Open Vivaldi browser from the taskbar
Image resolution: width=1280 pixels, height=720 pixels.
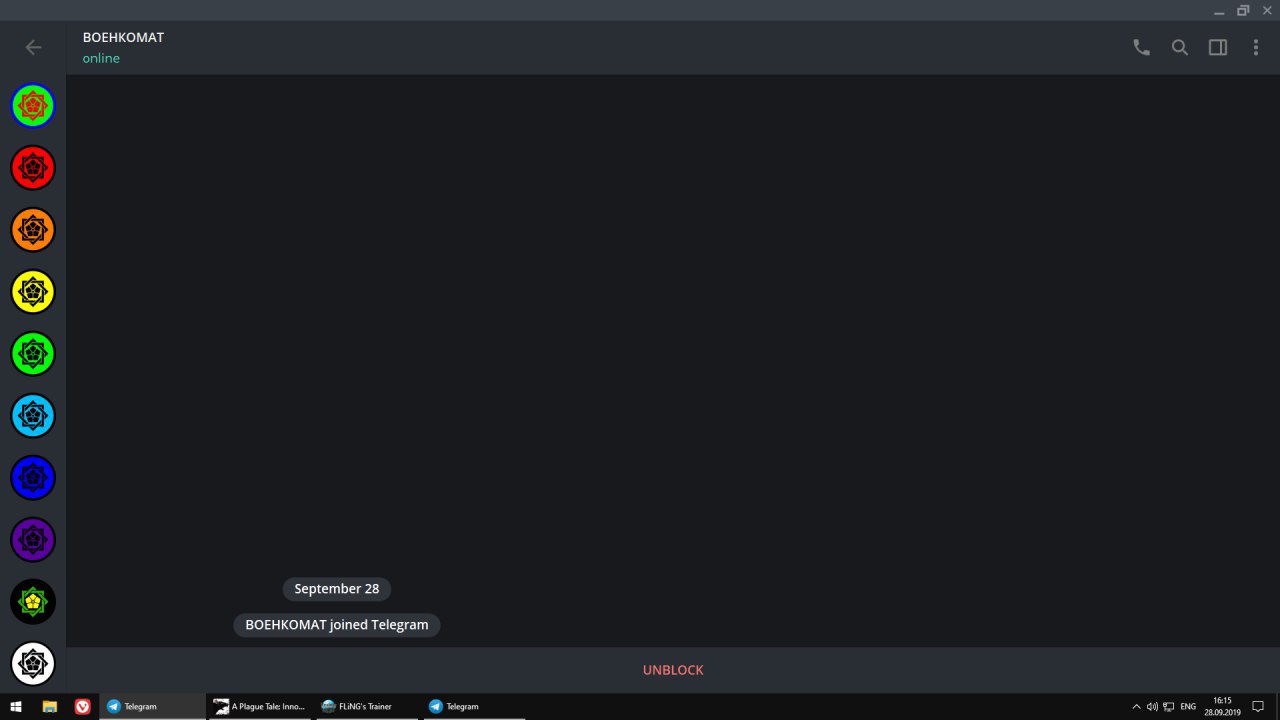coord(82,706)
